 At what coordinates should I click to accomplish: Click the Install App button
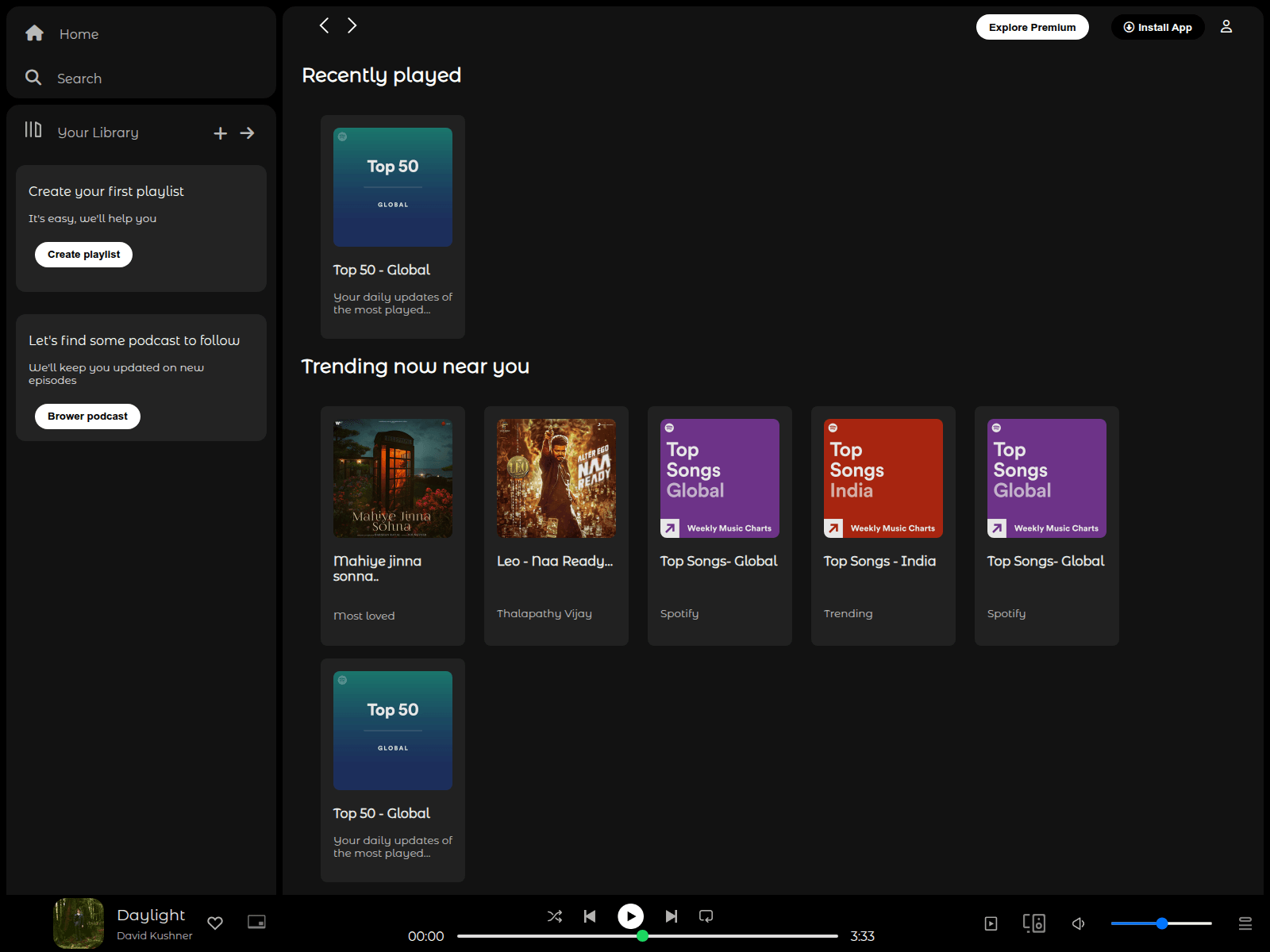coord(1158,27)
